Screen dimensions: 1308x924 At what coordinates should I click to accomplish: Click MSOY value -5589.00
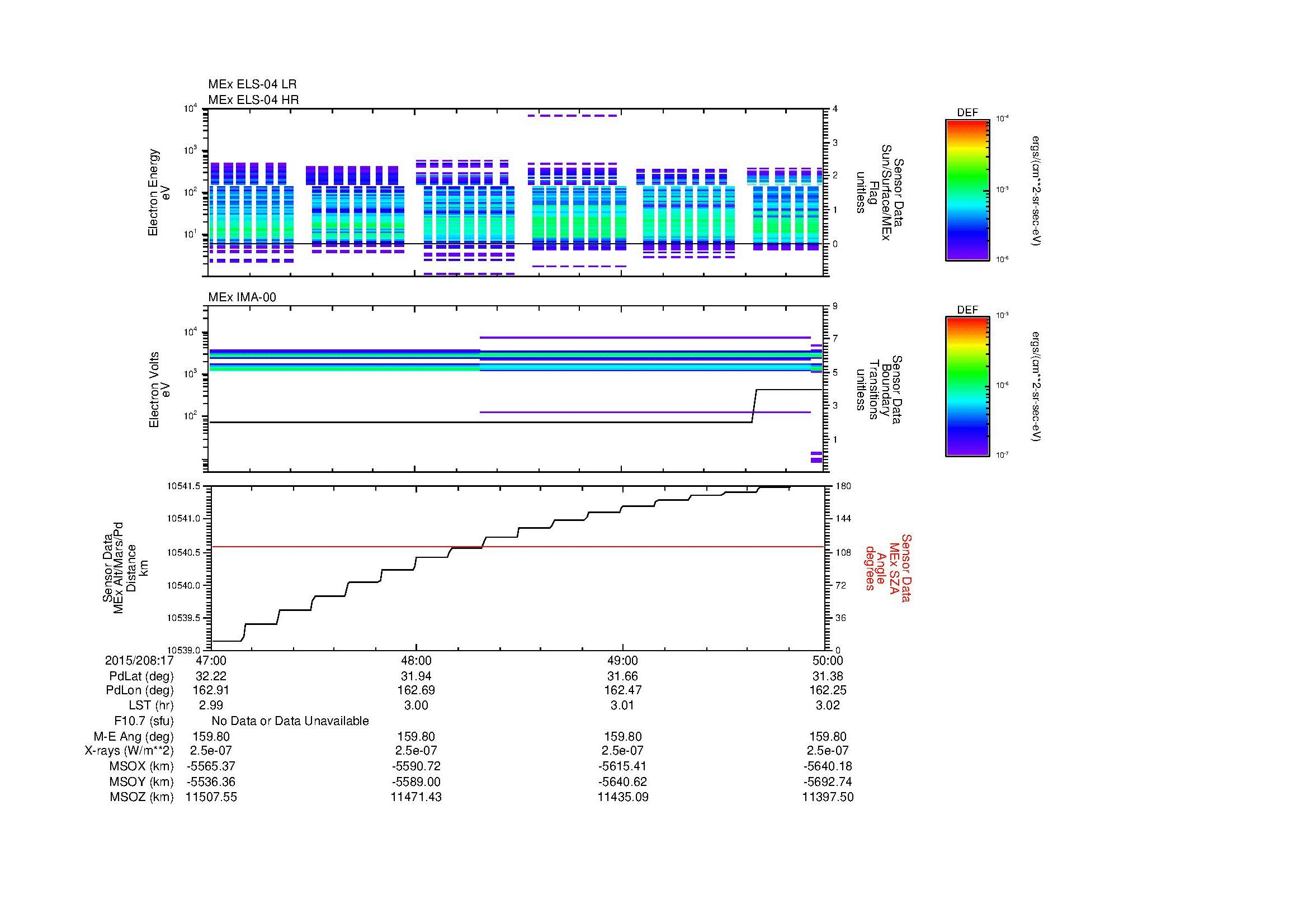pyautogui.click(x=417, y=781)
